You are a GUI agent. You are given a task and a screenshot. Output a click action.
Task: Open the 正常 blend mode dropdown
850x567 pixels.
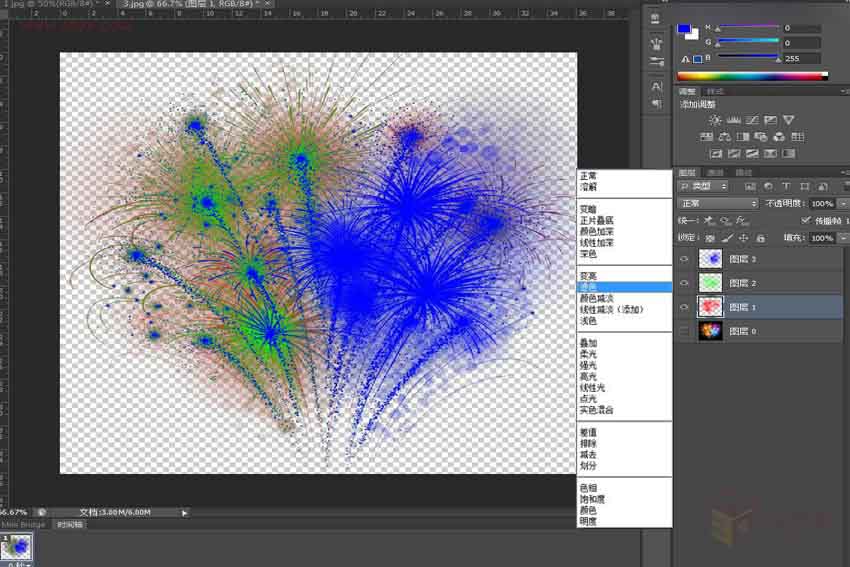(x=718, y=203)
